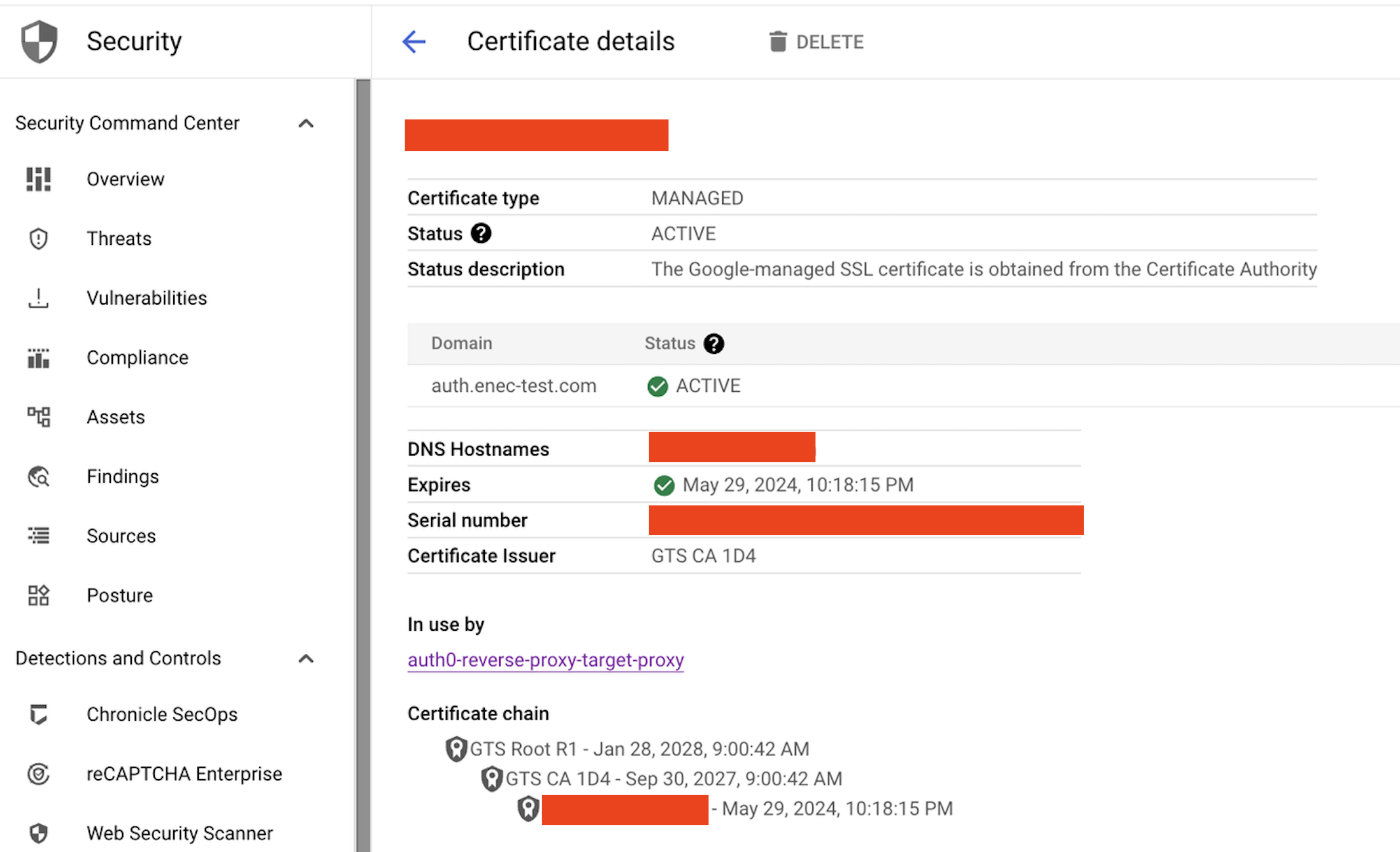Open the Assets tree icon
1400x852 pixels.
tap(39, 417)
